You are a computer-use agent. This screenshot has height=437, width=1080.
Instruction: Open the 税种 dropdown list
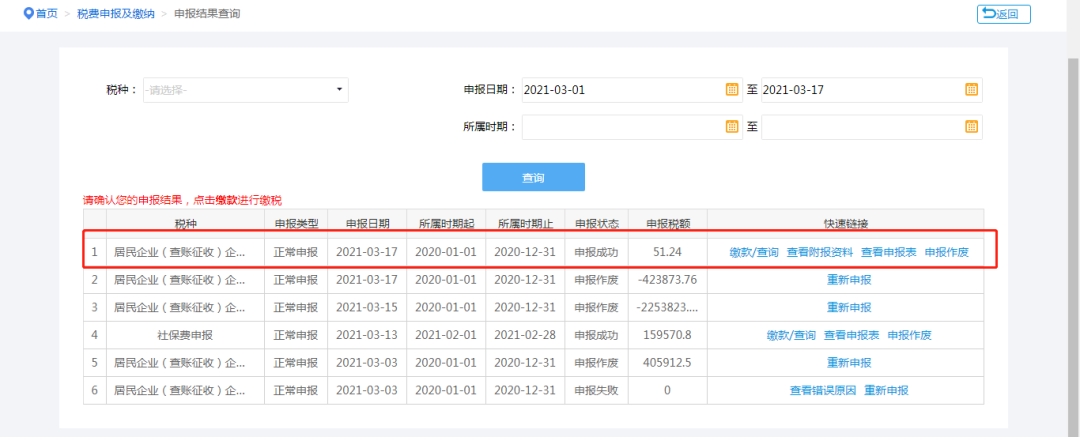tap(246, 90)
